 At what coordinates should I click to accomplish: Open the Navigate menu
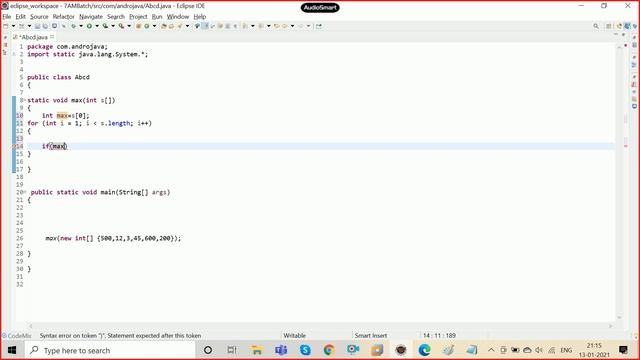coord(91,17)
